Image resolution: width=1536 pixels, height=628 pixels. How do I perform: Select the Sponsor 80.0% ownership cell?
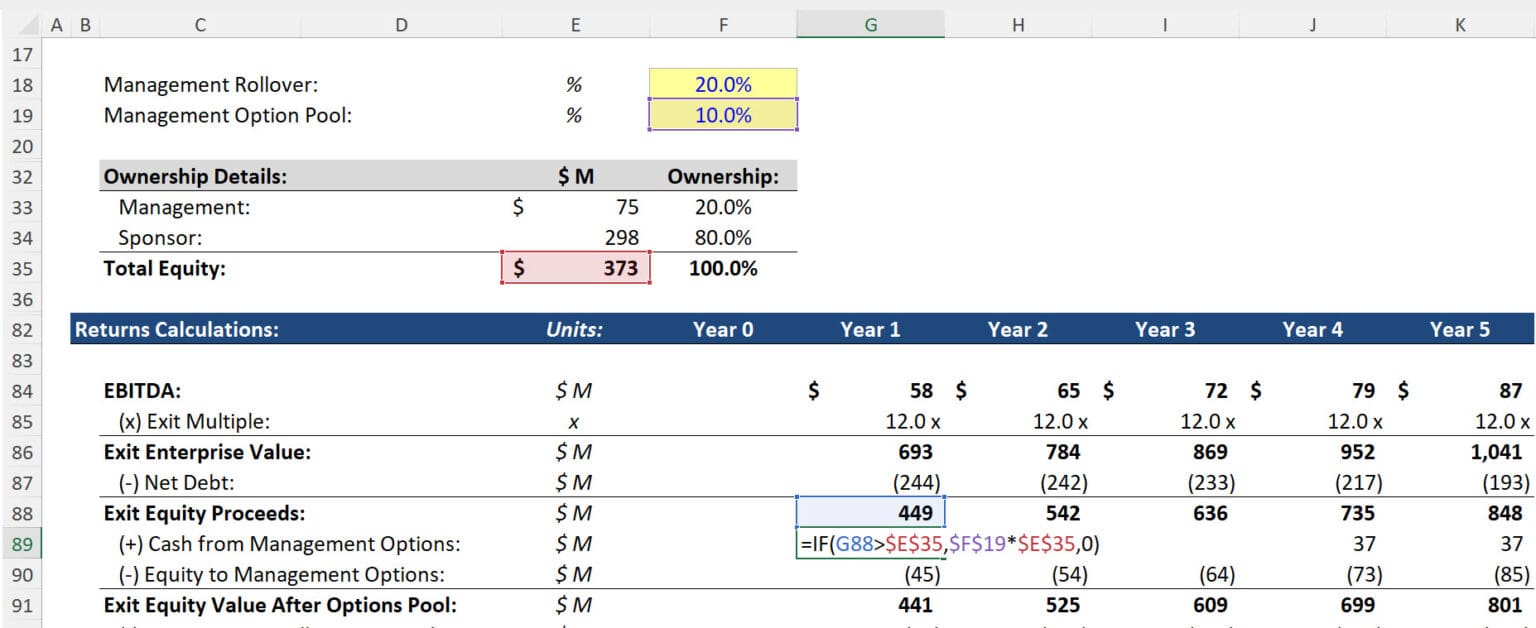coord(722,237)
